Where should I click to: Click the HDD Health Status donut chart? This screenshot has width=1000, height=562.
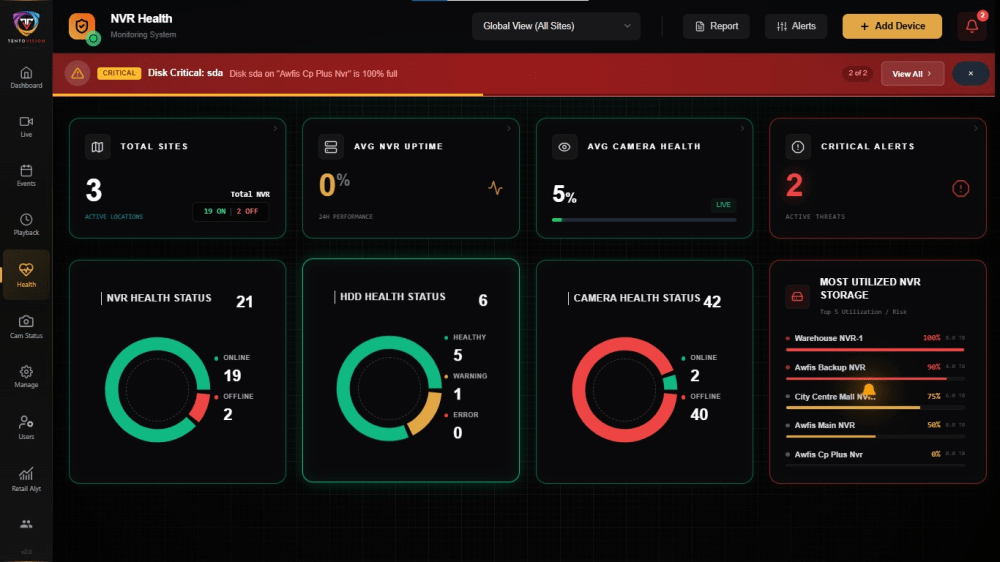coord(389,388)
